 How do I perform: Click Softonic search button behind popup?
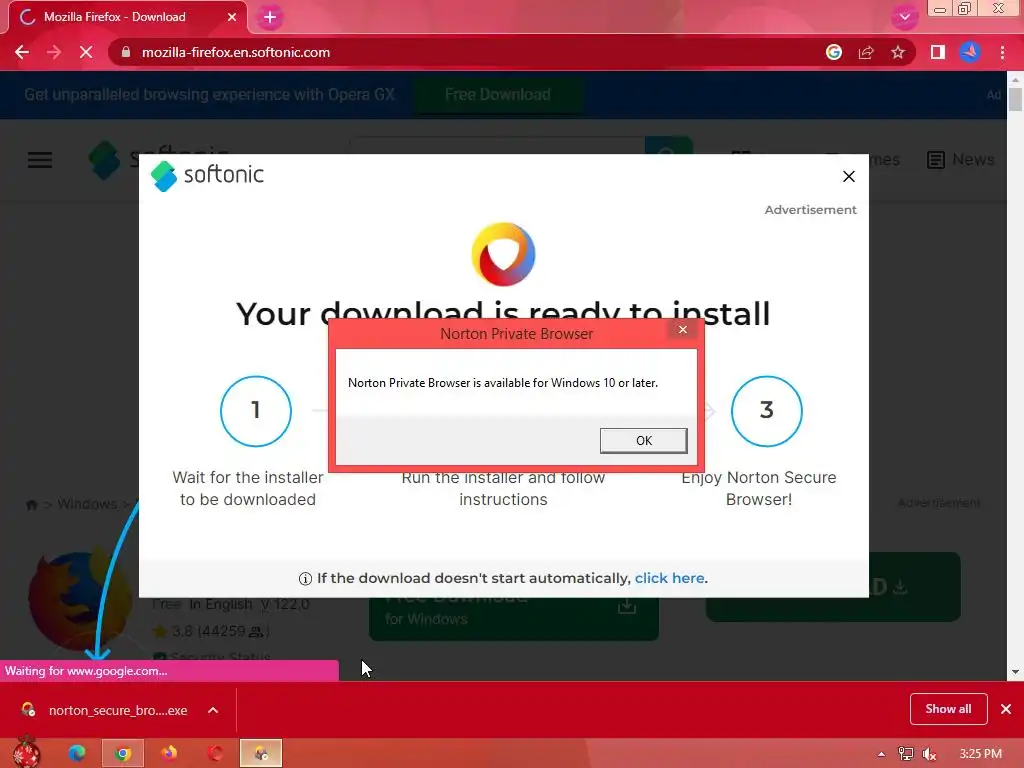tap(667, 146)
